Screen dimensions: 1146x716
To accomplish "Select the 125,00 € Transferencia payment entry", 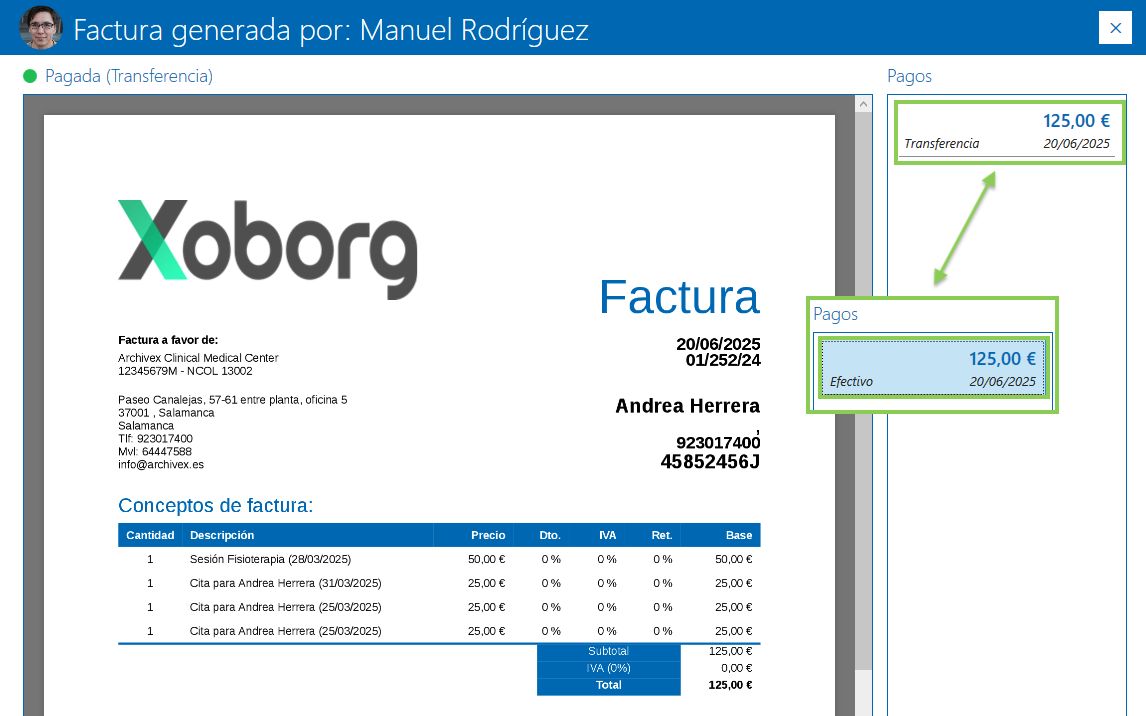I will click(x=1009, y=132).
